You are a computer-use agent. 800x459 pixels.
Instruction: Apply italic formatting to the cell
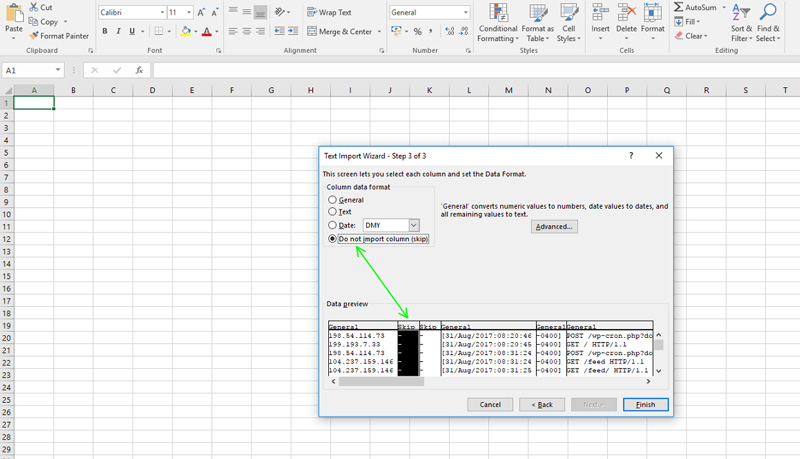(118, 32)
